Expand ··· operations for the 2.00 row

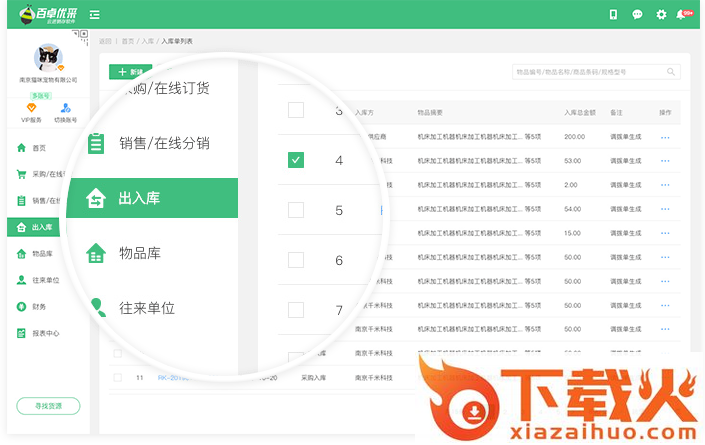(665, 185)
